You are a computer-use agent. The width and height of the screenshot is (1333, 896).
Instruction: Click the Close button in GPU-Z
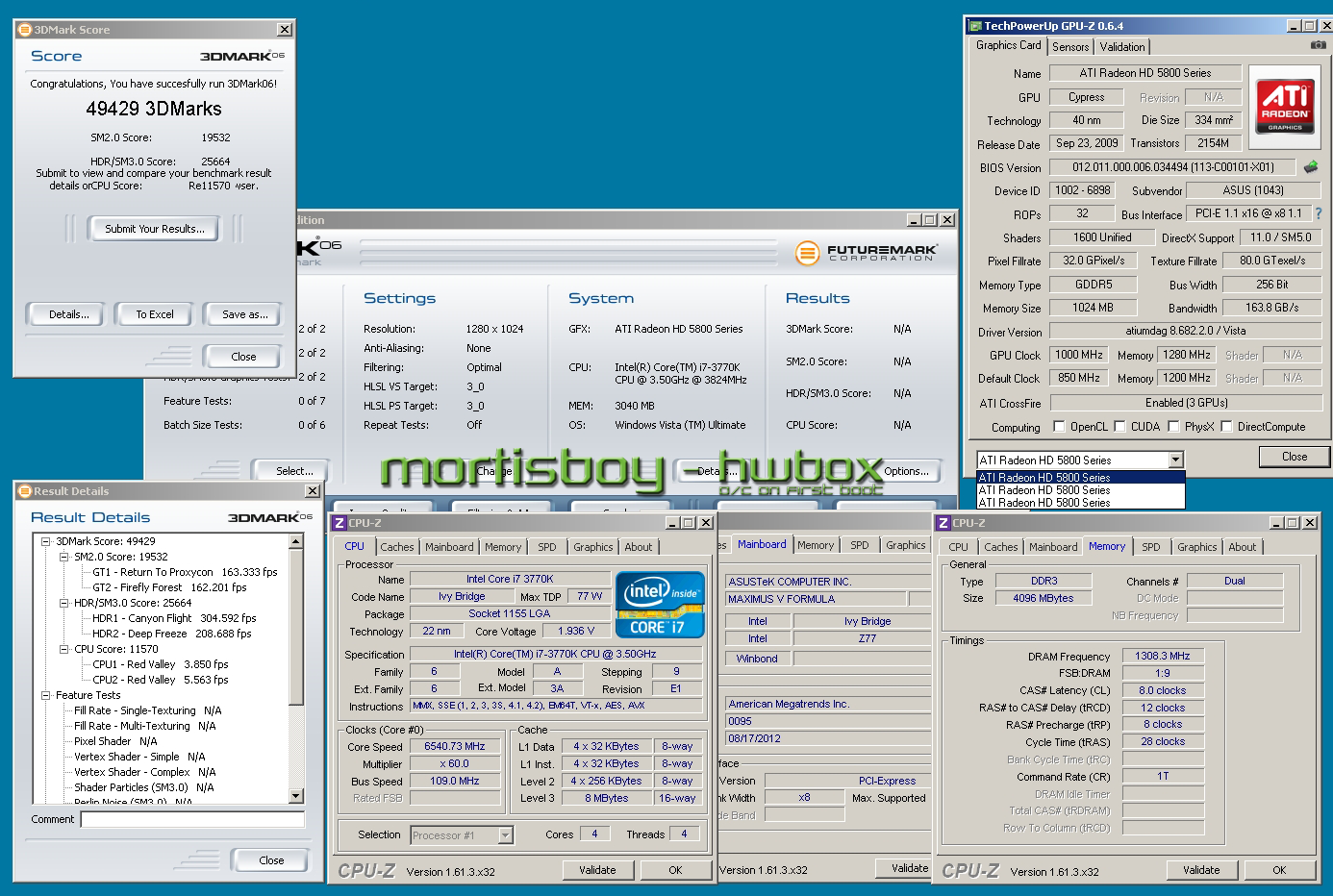(x=1295, y=457)
